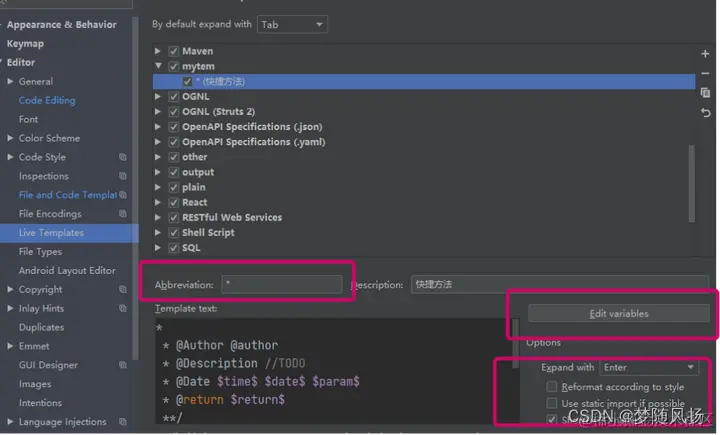Duplicate the selected template with copy icon
The image size is (720, 435).
click(x=705, y=93)
